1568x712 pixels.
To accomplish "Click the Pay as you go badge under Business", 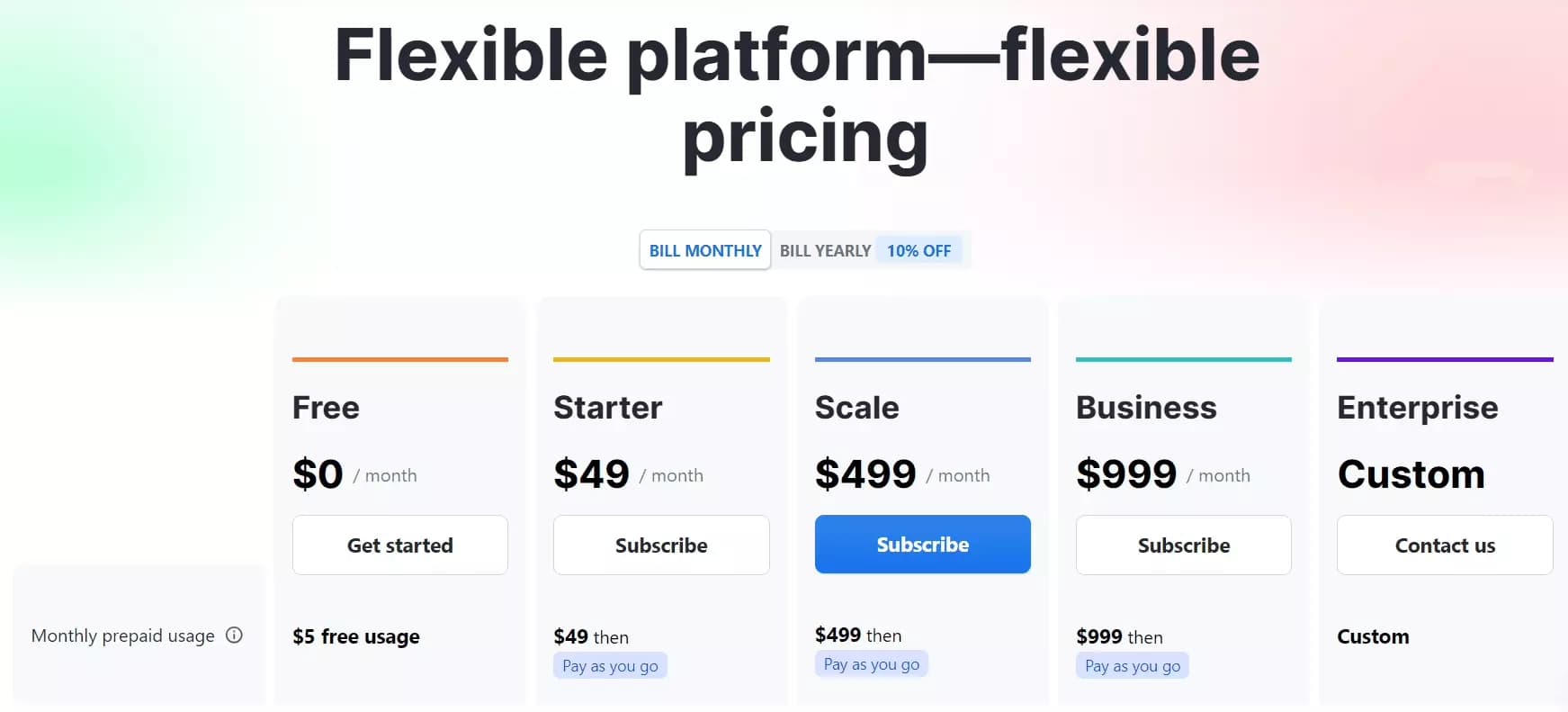I will (1133, 665).
